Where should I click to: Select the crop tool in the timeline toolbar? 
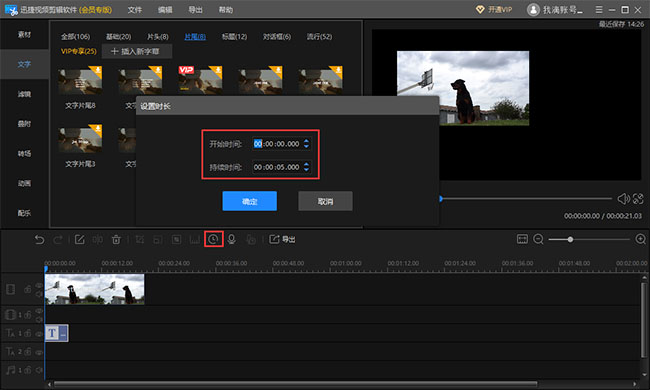140,240
